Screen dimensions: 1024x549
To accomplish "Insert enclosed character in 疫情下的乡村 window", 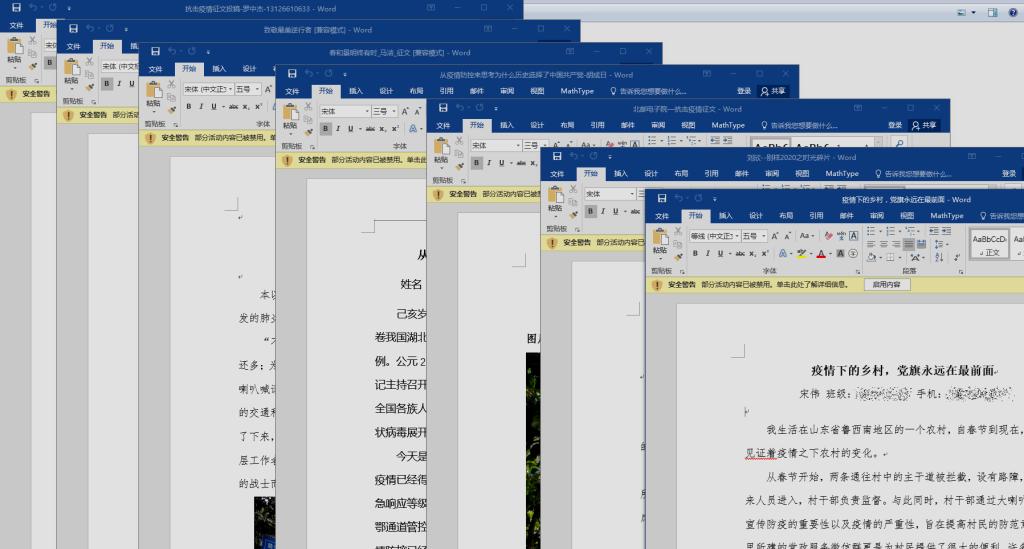I will coord(853,253).
